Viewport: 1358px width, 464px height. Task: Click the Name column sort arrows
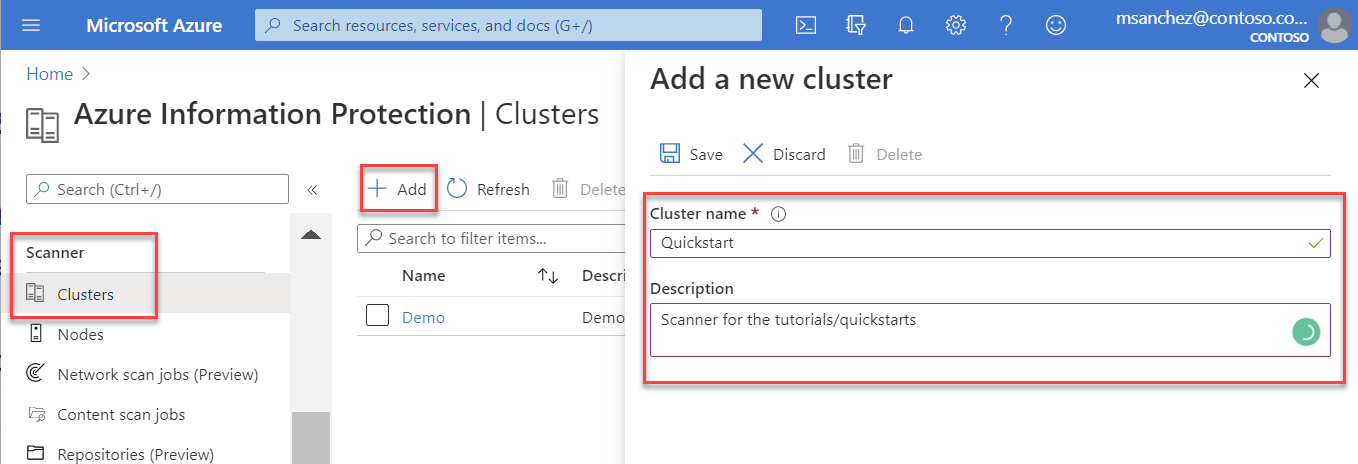pyautogui.click(x=548, y=276)
